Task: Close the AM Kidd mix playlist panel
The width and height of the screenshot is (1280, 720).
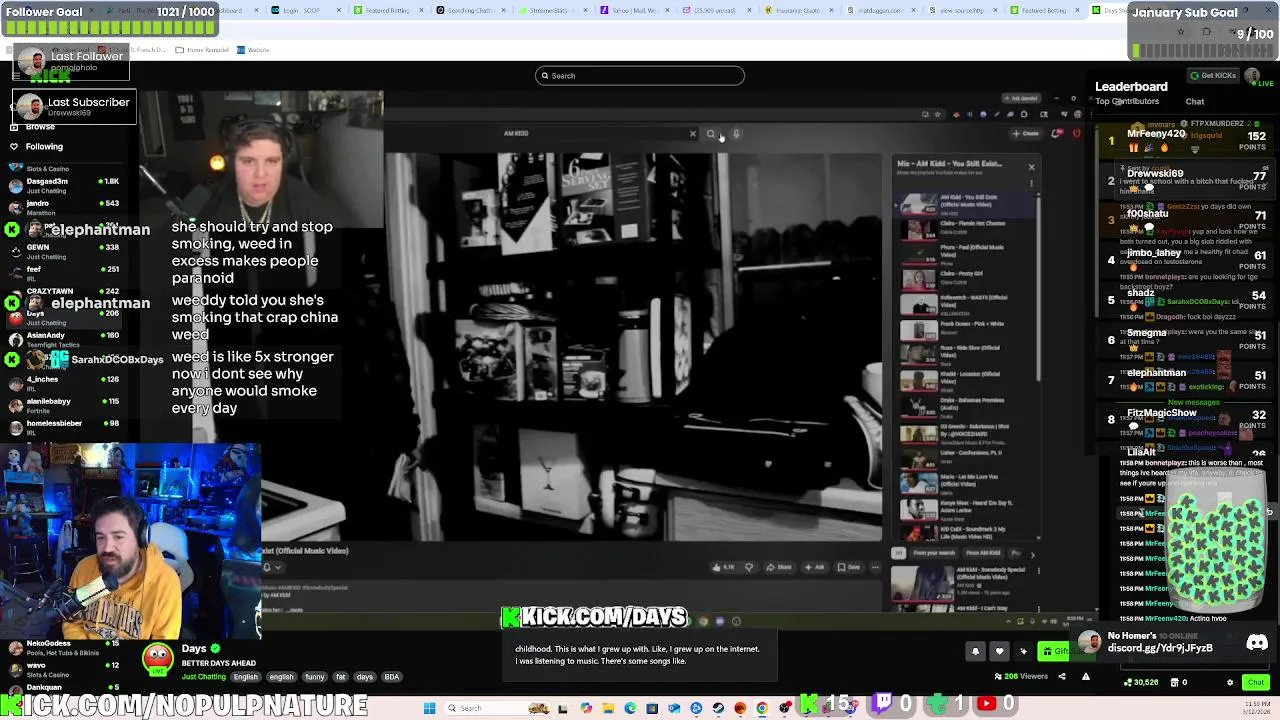Action: point(1031,167)
